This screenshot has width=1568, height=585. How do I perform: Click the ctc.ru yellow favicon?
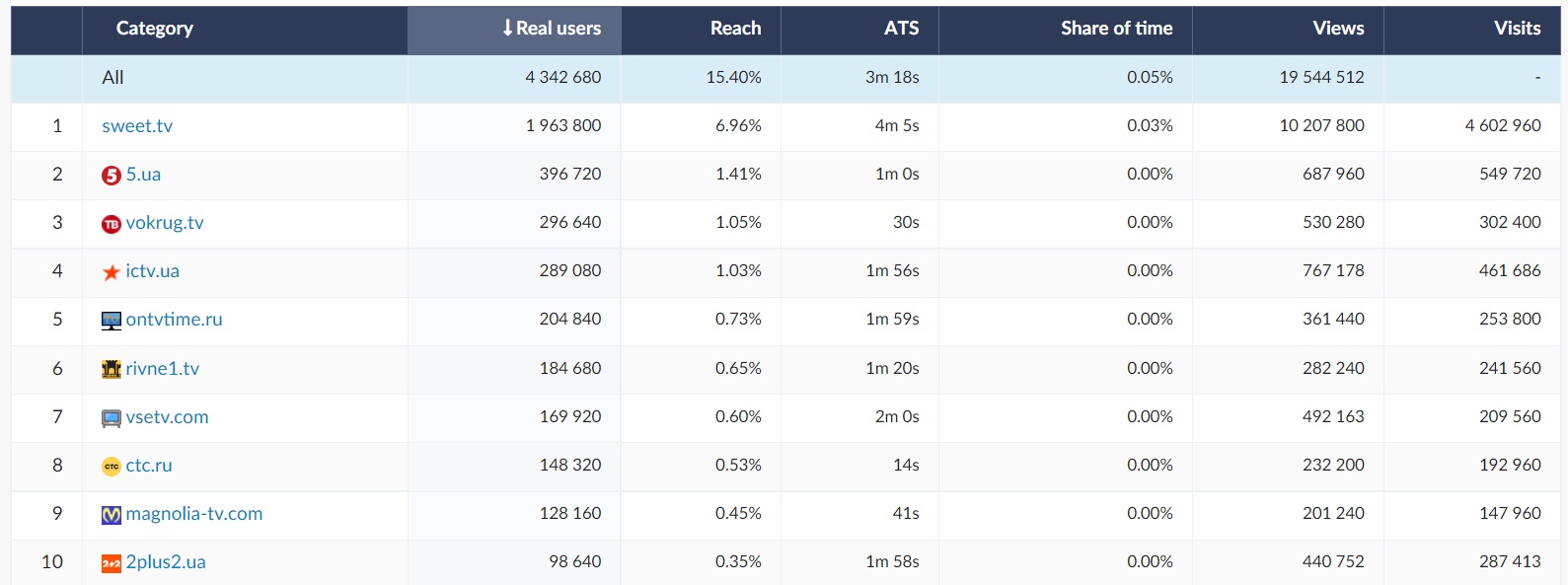112,467
